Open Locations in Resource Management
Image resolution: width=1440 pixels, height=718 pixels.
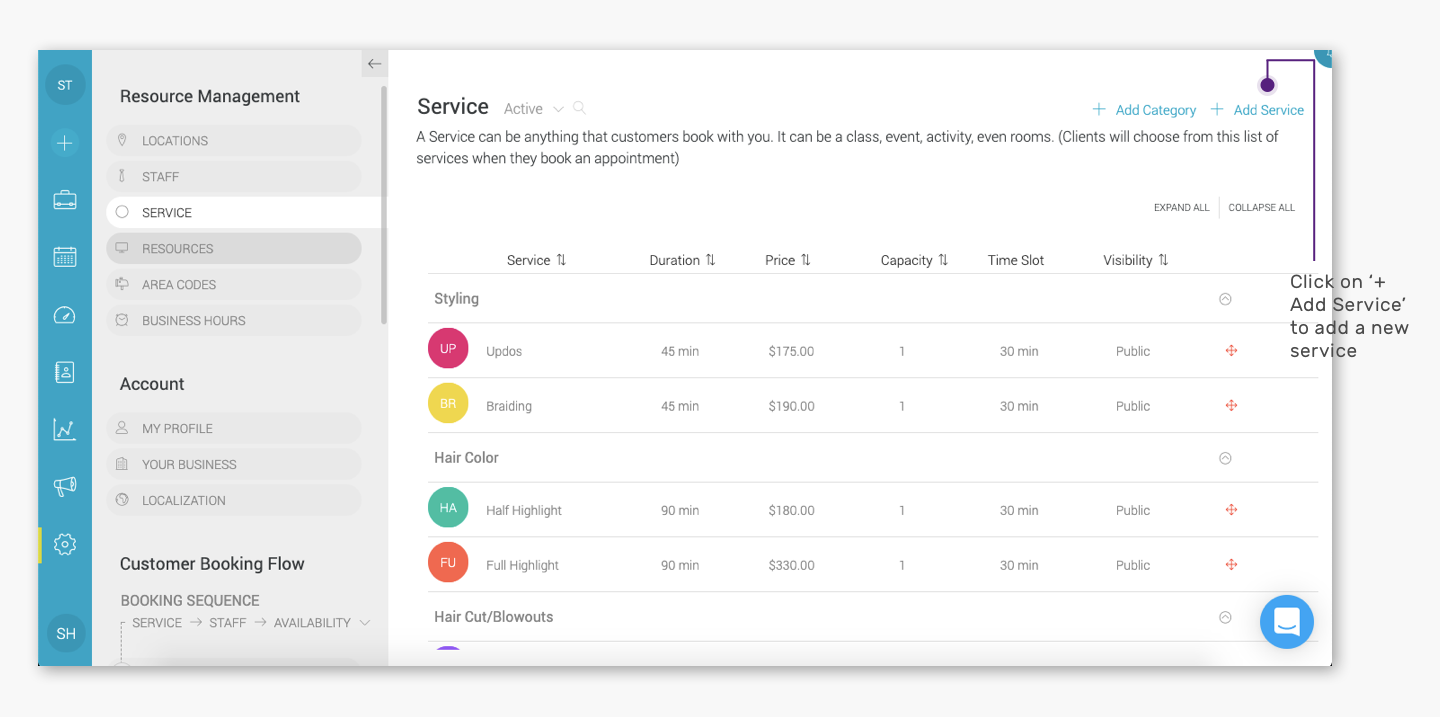click(x=234, y=141)
